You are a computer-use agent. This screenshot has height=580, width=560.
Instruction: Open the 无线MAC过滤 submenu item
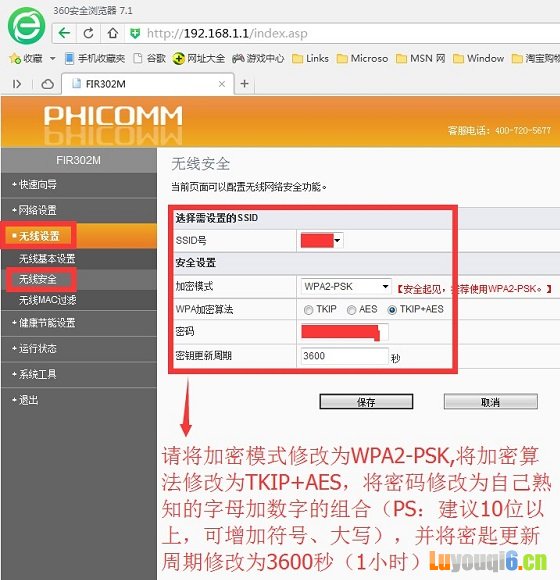(x=47, y=300)
